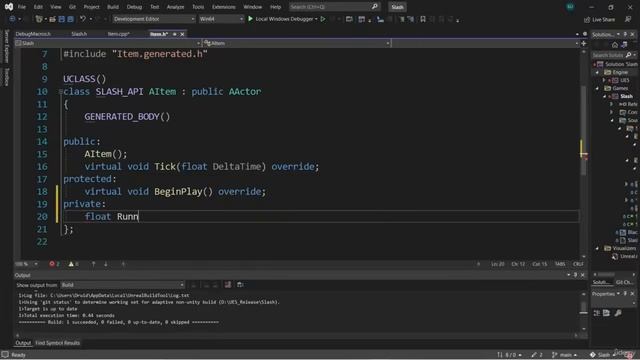Open the AItem type navigation dropdown
The image size is (640, 360).
(296, 43)
